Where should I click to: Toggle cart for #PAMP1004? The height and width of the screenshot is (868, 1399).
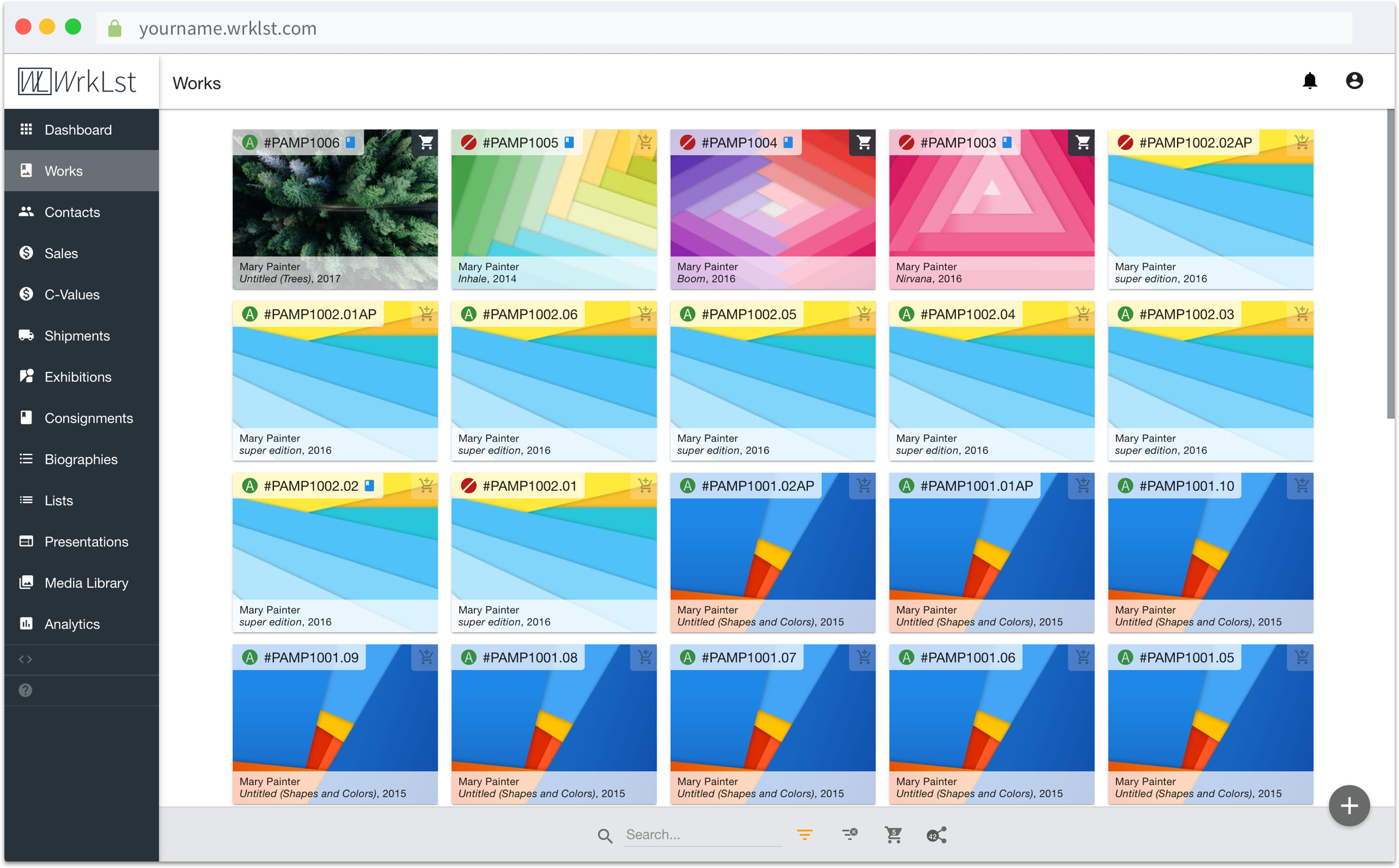tap(863, 142)
